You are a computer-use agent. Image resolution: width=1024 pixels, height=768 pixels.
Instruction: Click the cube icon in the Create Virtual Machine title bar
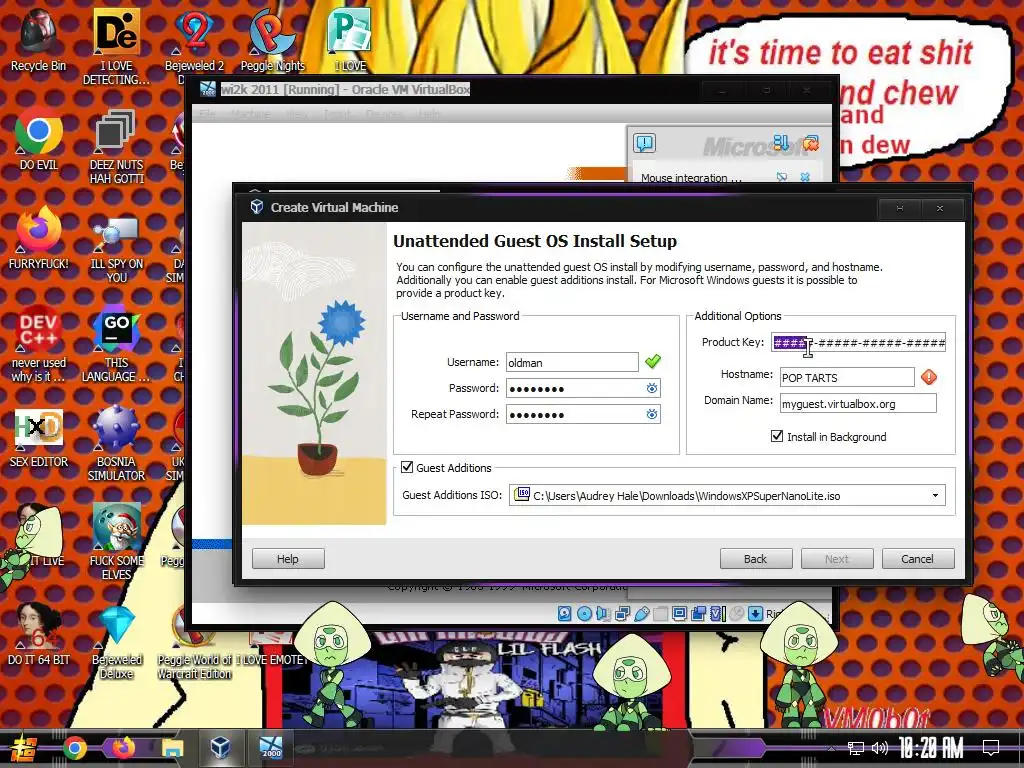[x=257, y=207]
